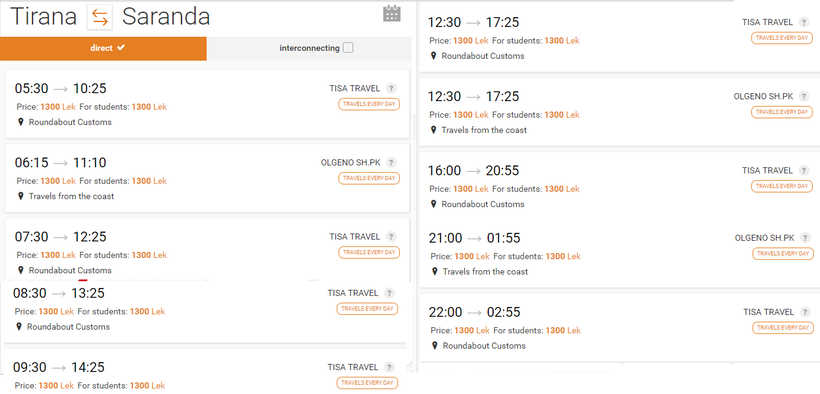Select the interconnecting routes tab
The width and height of the screenshot is (820, 394).
tap(309, 49)
